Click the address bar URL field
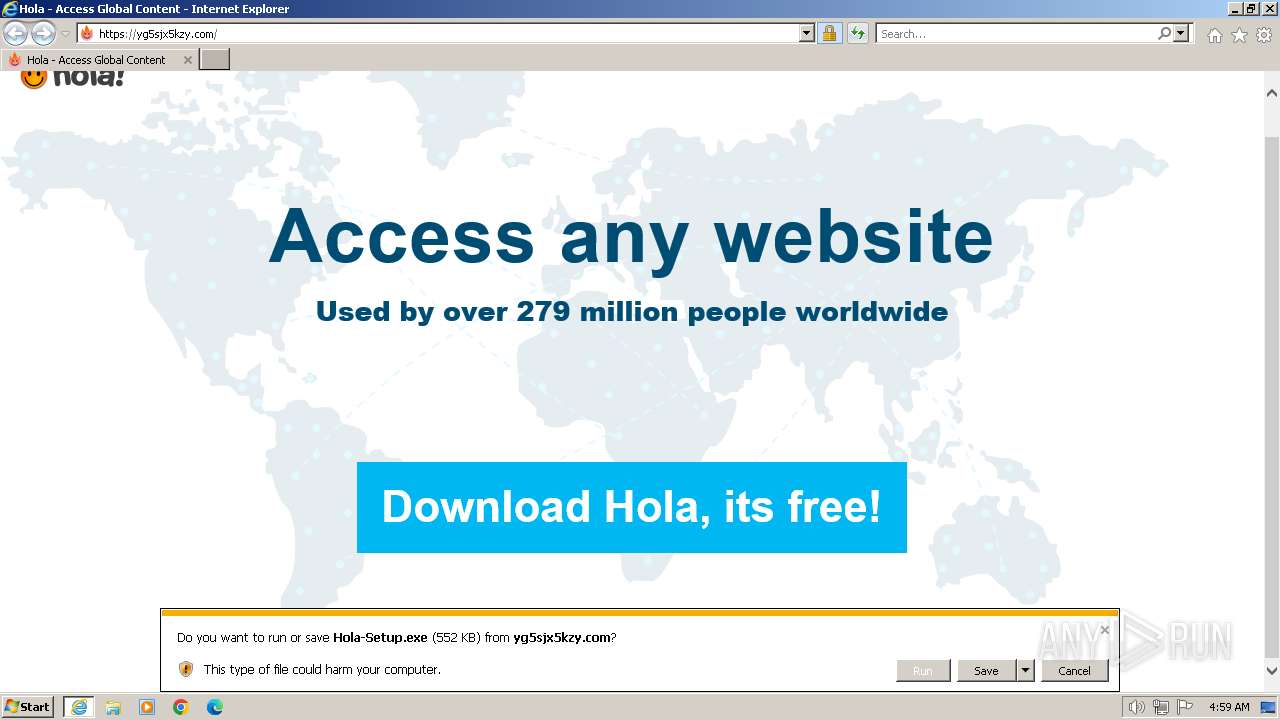The height and width of the screenshot is (720, 1280). [x=438, y=34]
